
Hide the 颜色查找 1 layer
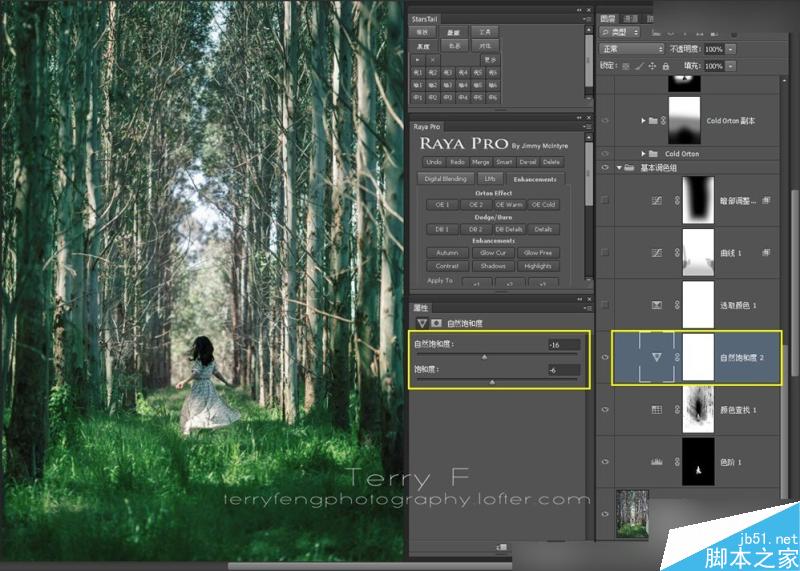[x=606, y=410]
